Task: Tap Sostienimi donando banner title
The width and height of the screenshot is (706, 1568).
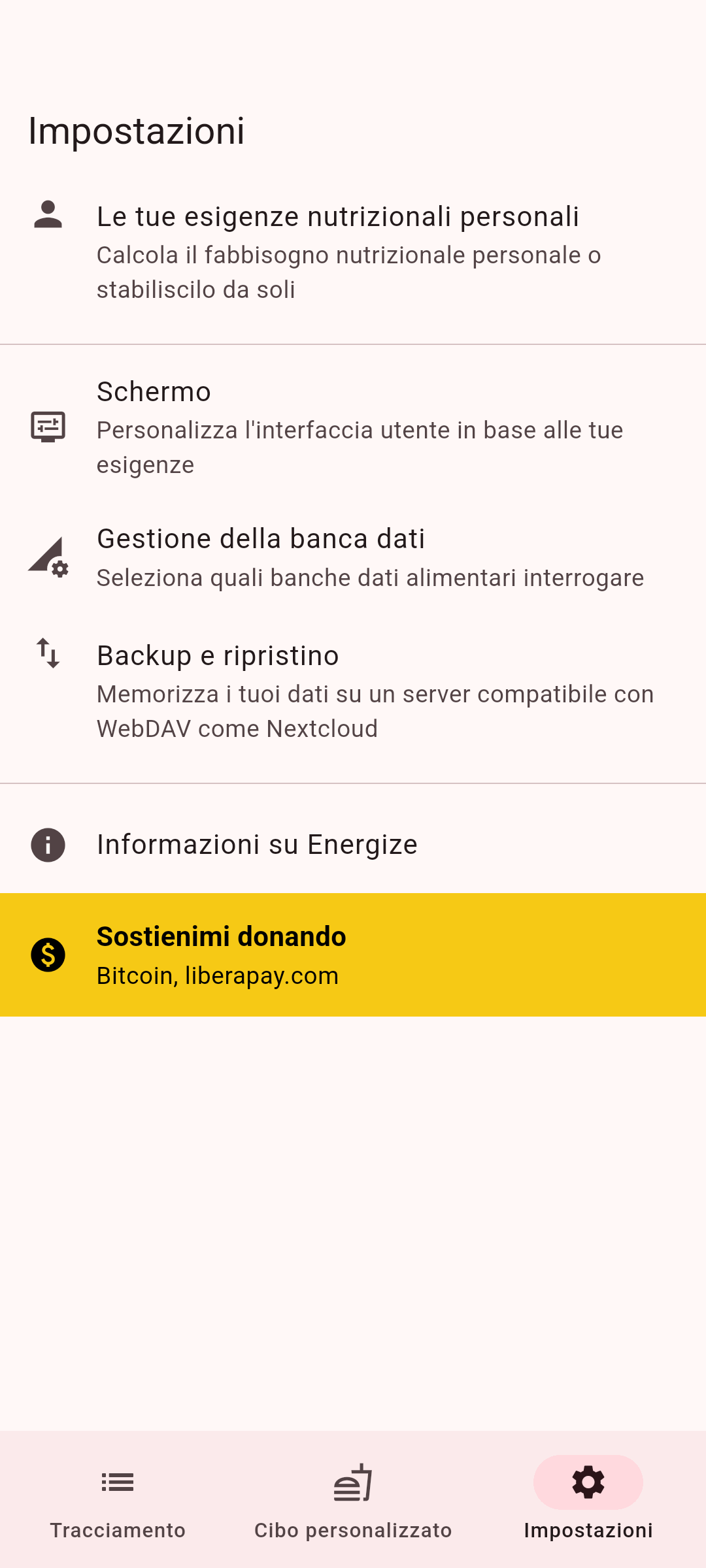Action: point(222,937)
